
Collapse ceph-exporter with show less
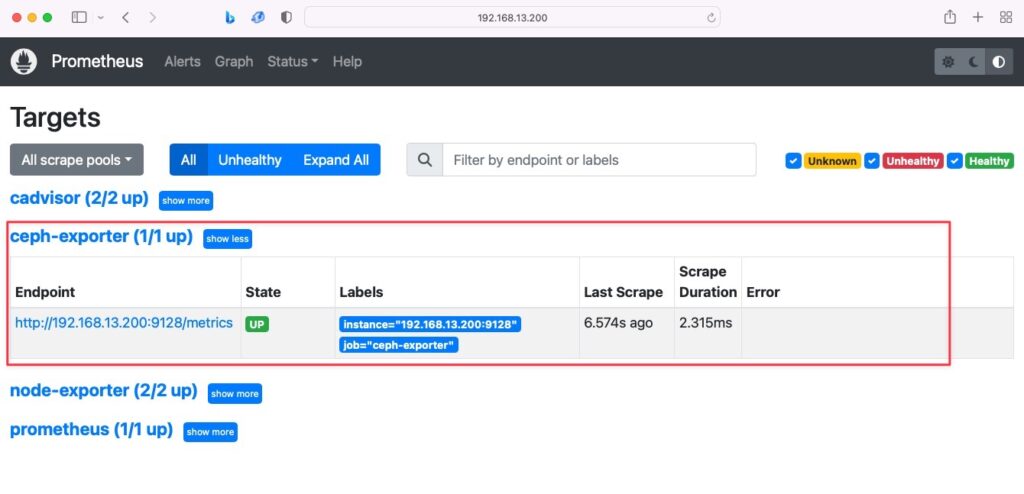point(227,239)
